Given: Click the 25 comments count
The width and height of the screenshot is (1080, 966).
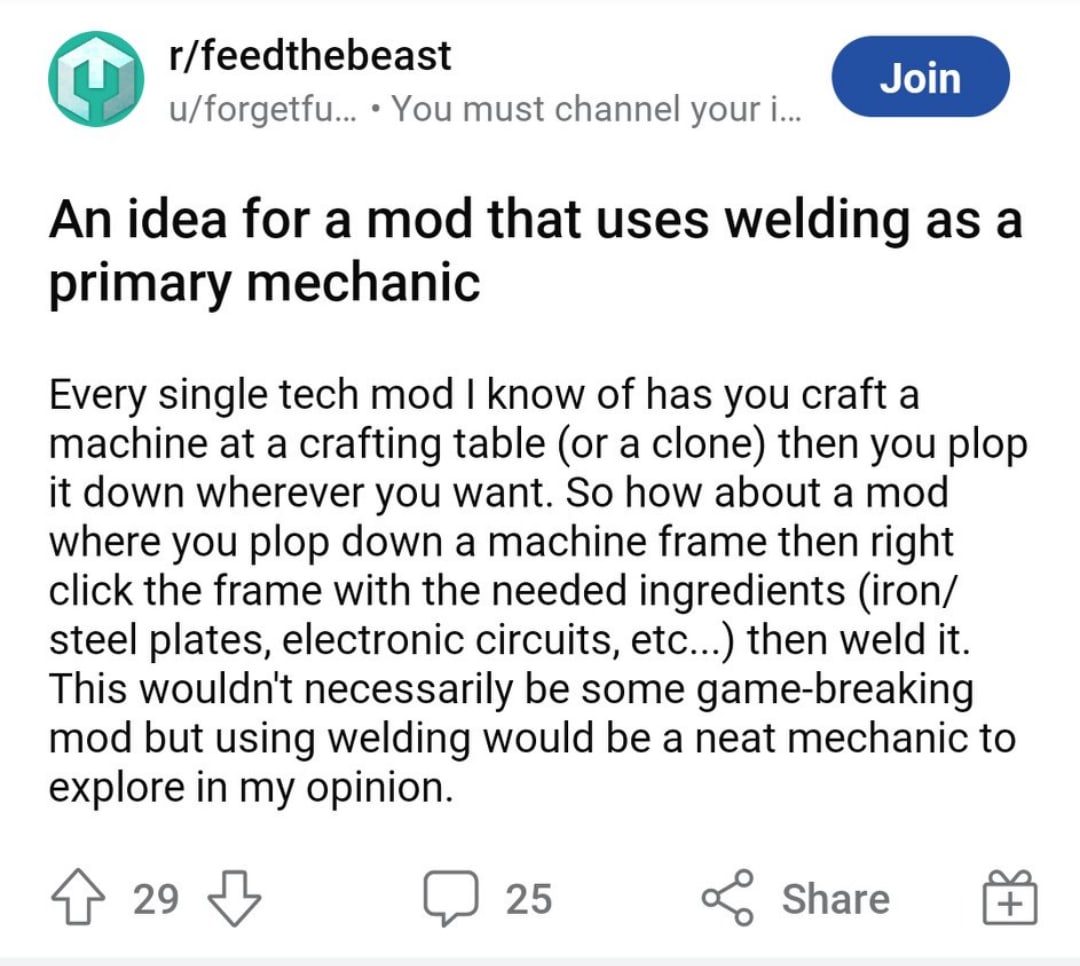Looking at the screenshot, I should click(528, 898).
